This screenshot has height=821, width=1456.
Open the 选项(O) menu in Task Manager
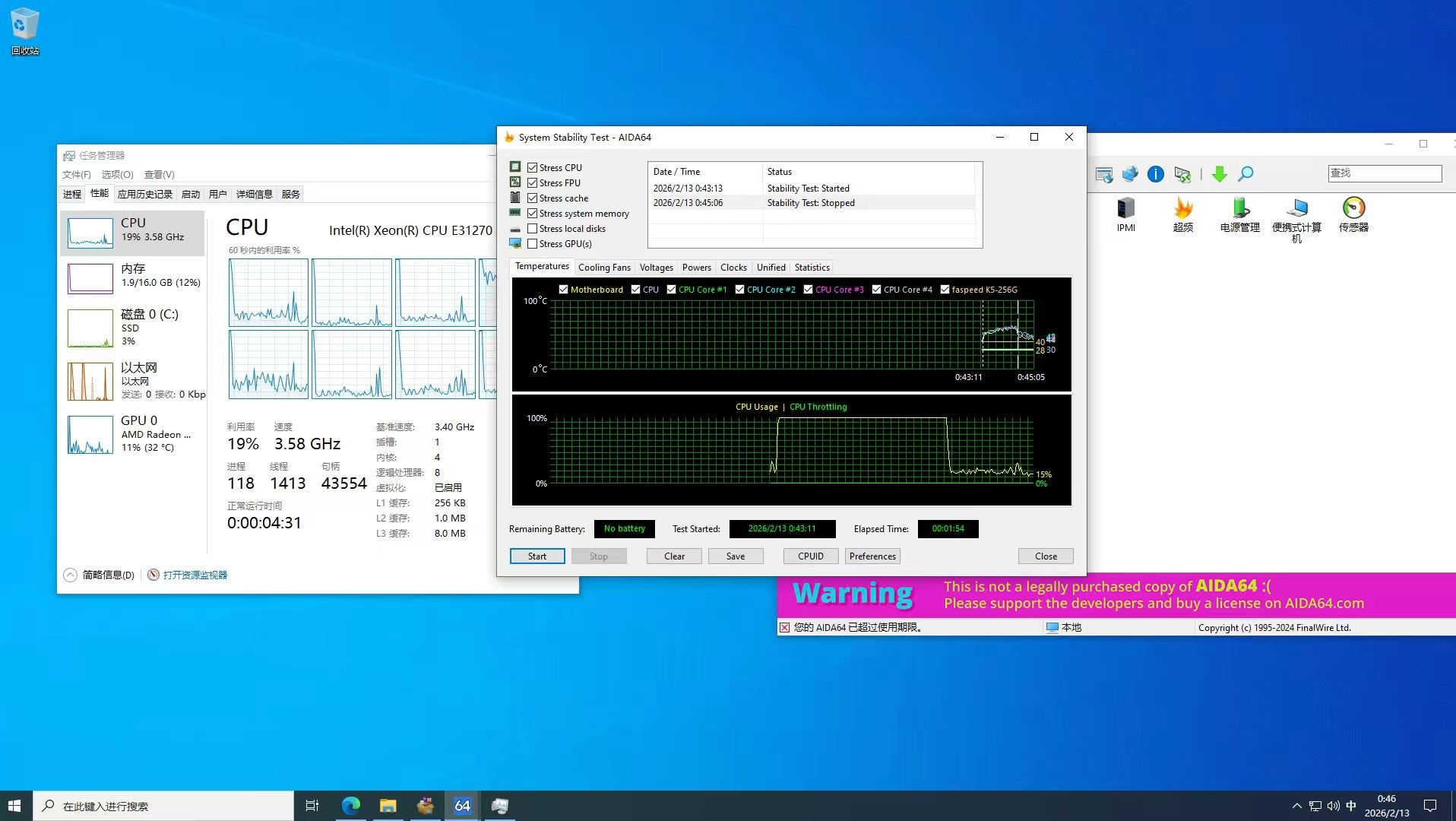click(117, 175)
